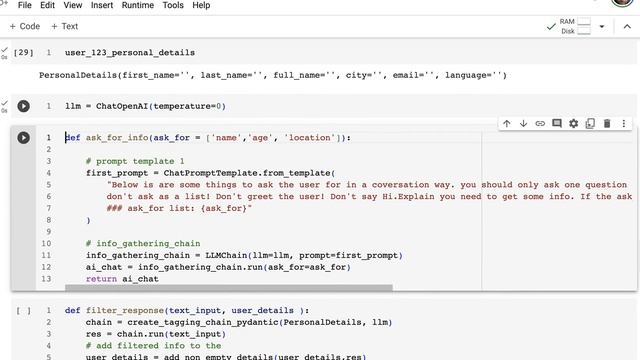The image size is (640, 360).
Task: Click the 'Below is are some things' prompt line
Action: (367, 185)
